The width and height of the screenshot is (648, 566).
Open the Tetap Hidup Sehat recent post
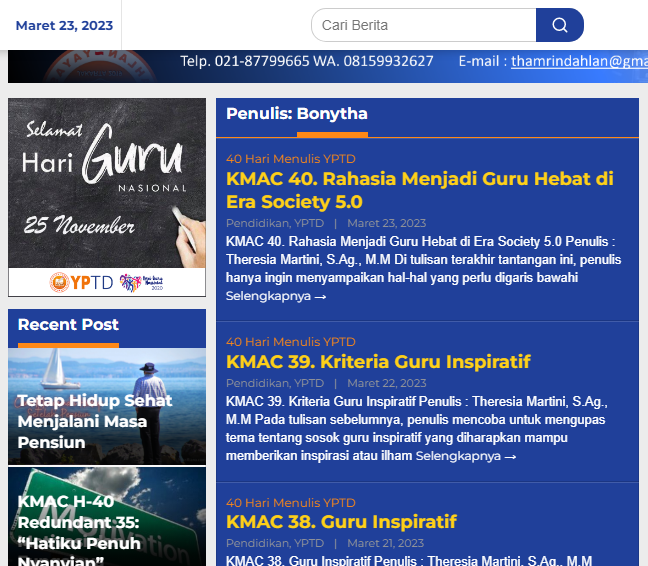pos(95,421)
